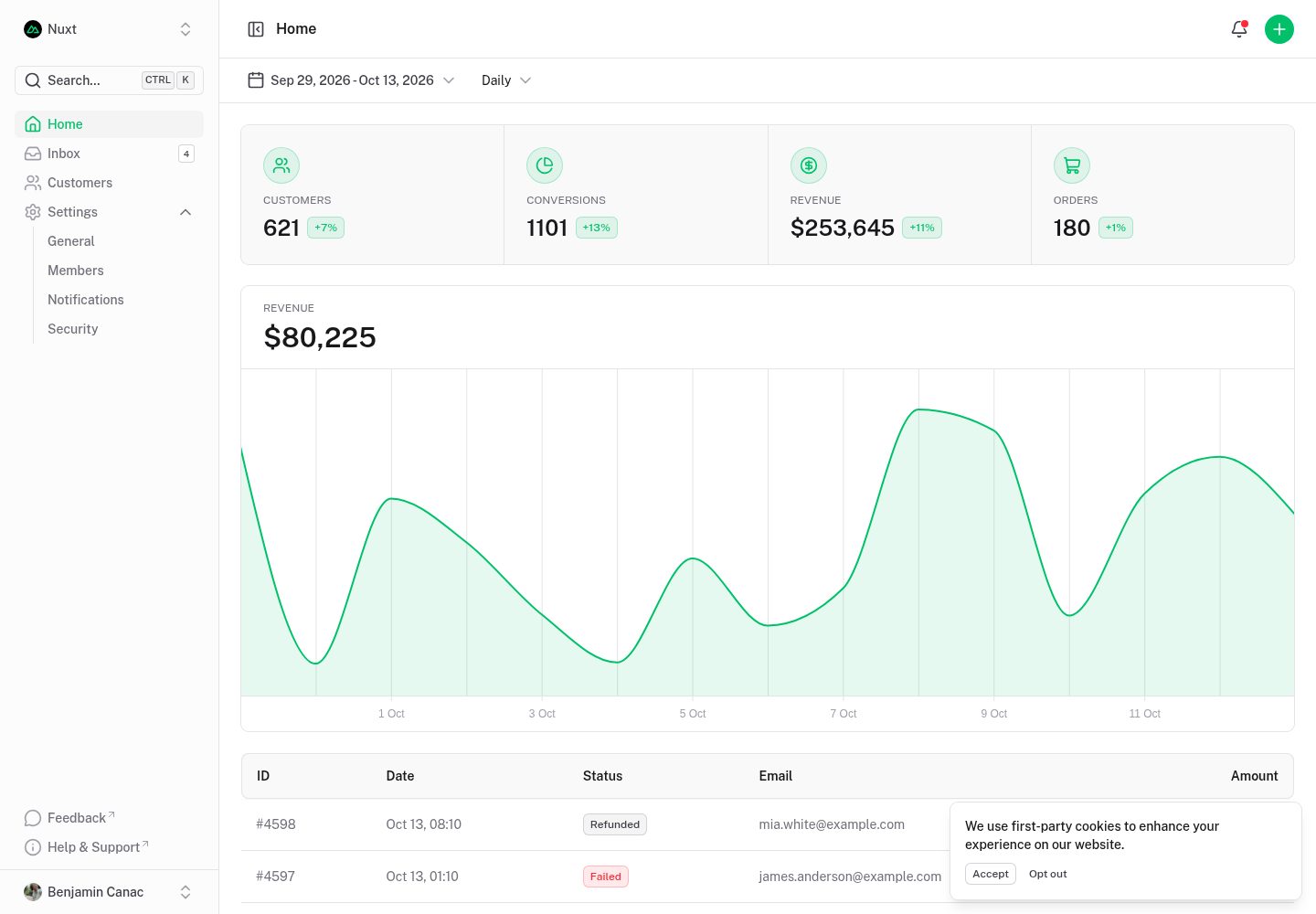Click the Refunded status badge

pyautogui.click(x=615, y=824)
